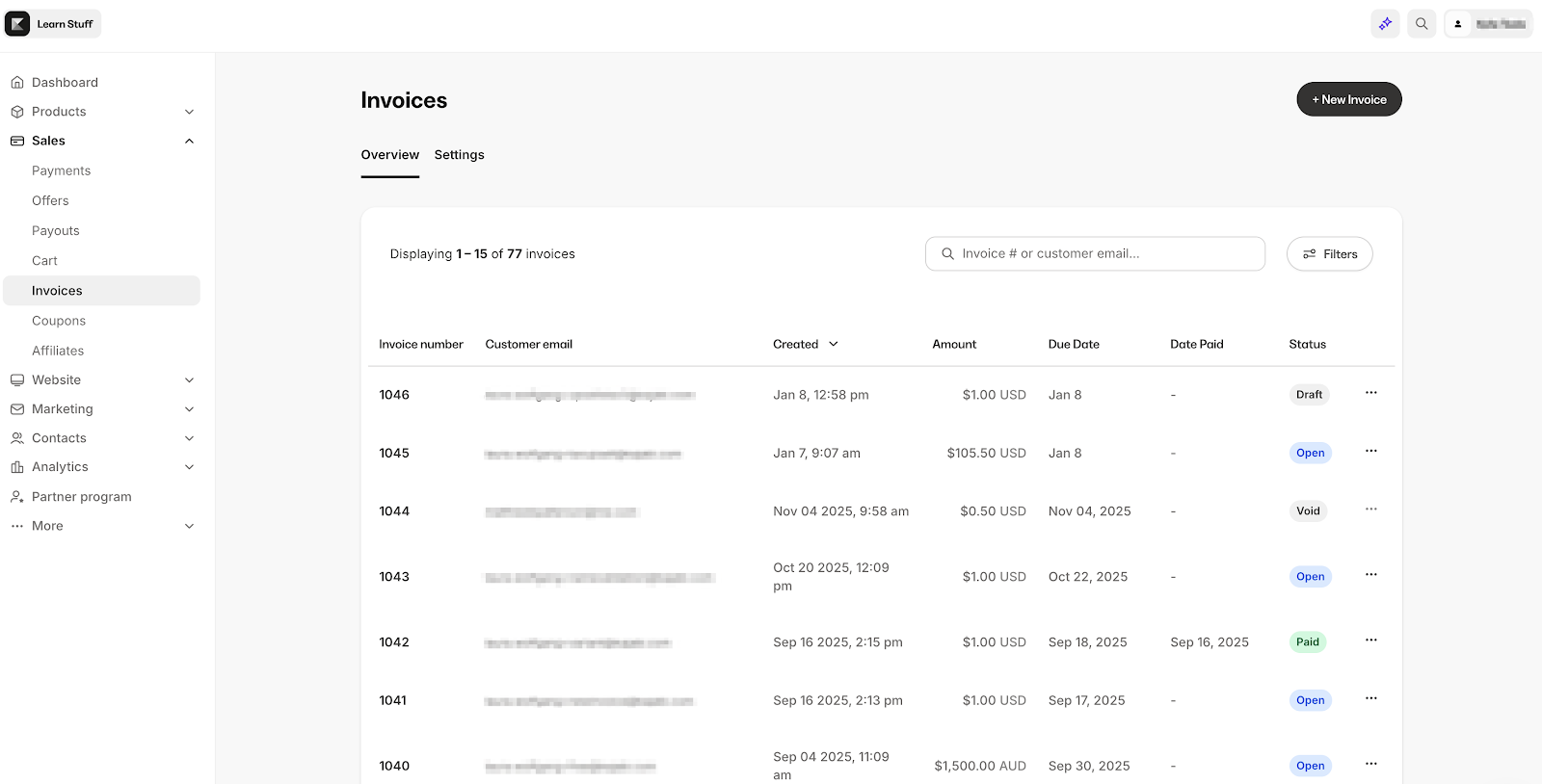Switch to the Settings tab
The width and height of the screenshot is (1542, 784).
[460, 155]
